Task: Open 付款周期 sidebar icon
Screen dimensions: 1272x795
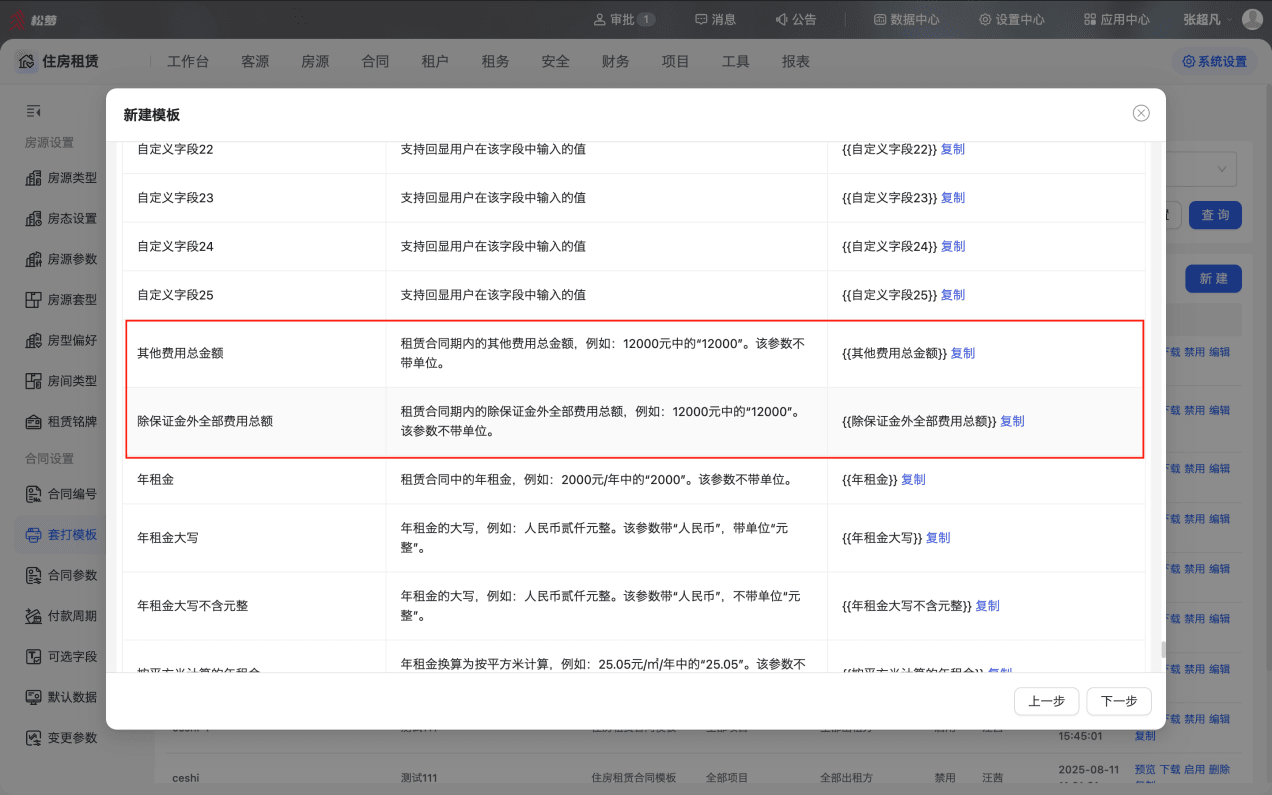Action: click(x=33, y=616)
